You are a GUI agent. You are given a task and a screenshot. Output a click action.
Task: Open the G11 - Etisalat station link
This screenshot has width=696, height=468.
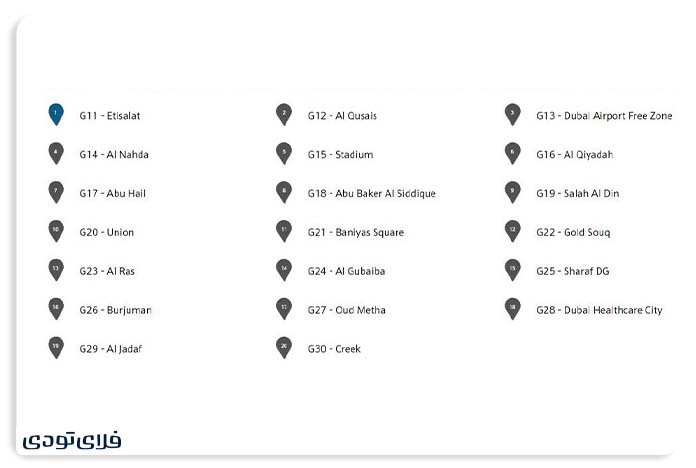(110, 116)
